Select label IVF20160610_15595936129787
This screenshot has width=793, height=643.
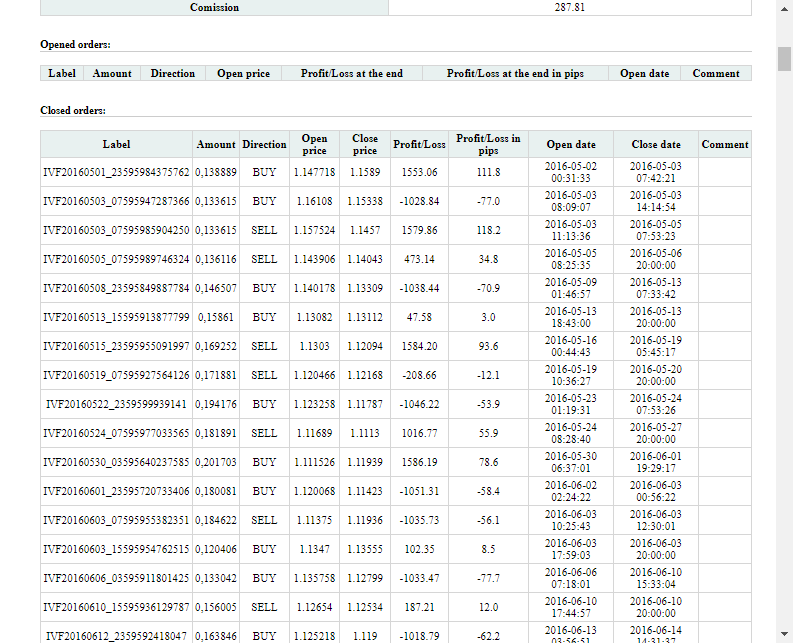point(116,607)
